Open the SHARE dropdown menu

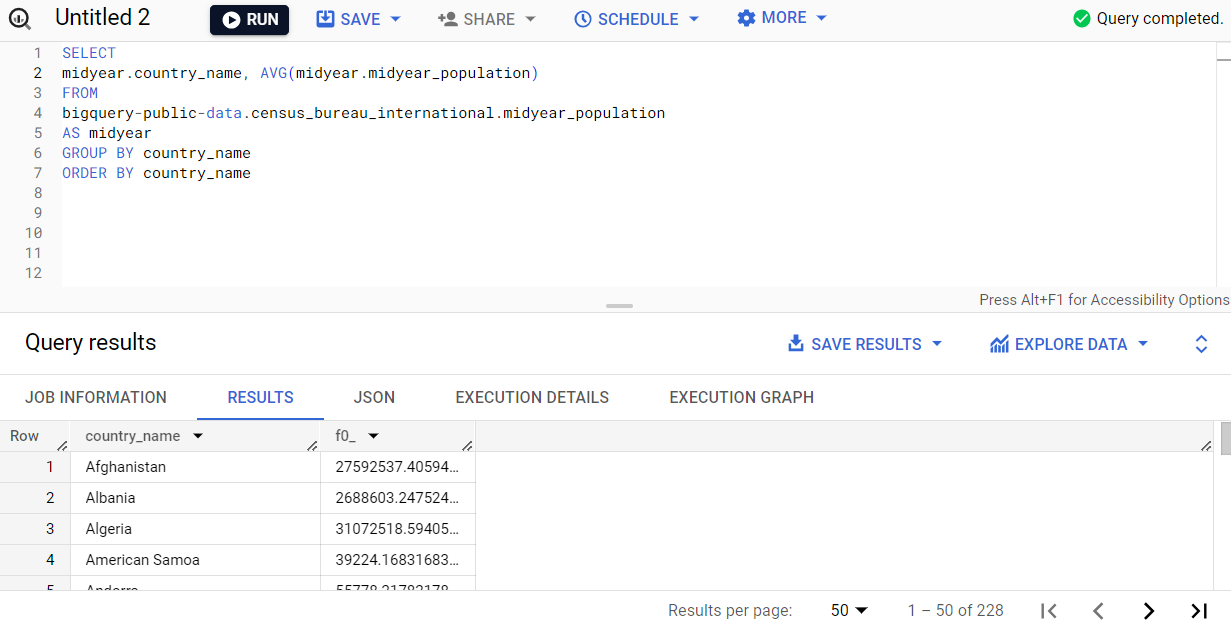point(487,19)
